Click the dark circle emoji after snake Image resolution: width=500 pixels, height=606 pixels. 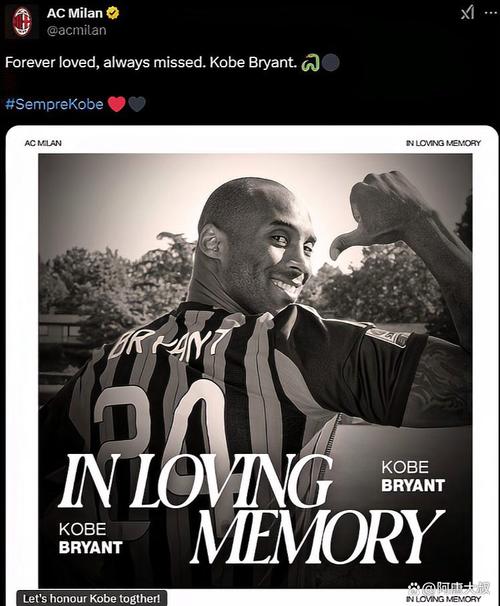pyautogui.click(x=331, y=63)
